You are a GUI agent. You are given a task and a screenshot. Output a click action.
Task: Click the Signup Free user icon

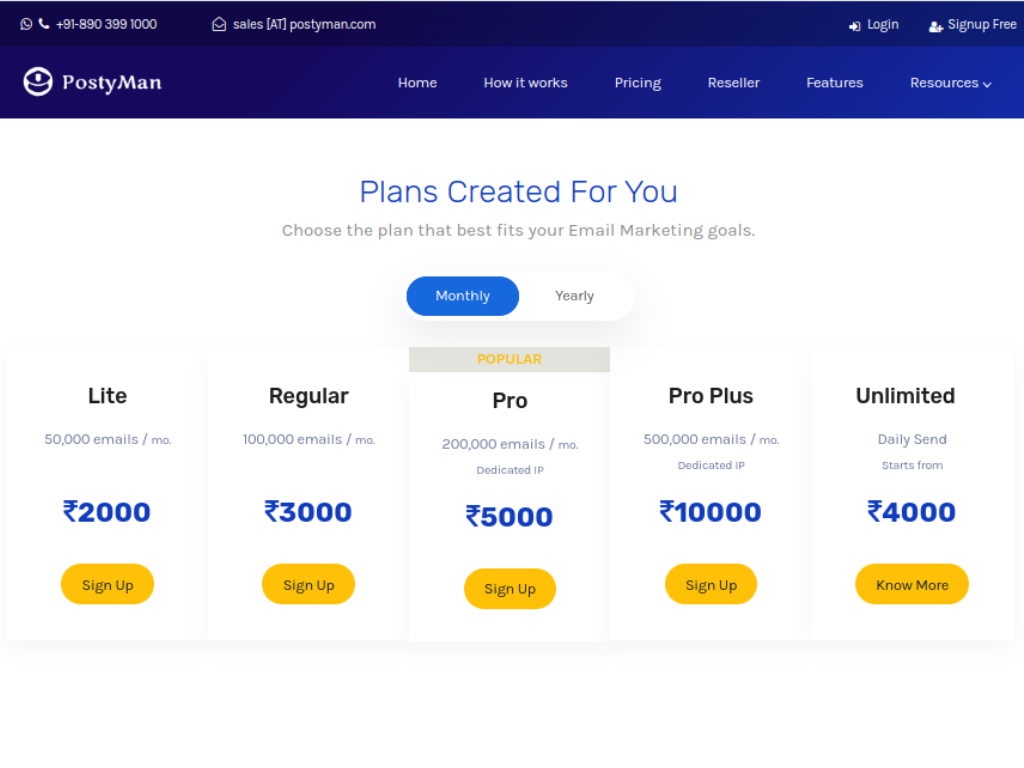936,26
